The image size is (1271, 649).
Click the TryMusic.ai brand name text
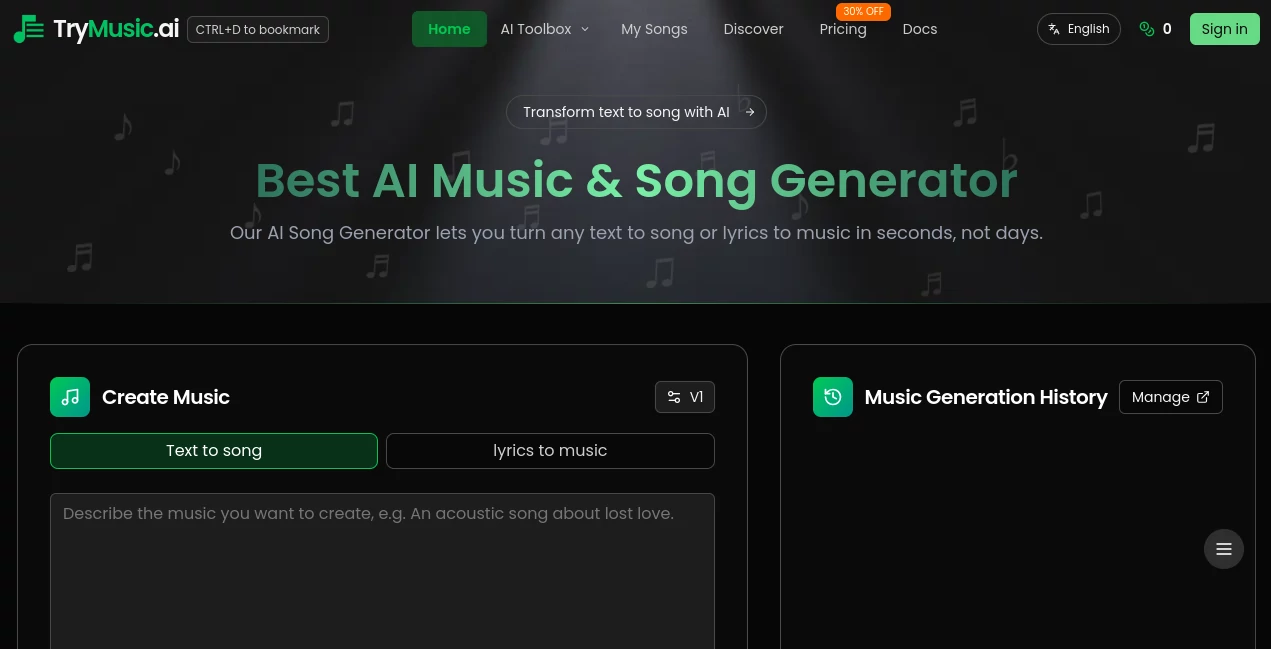pyautogui.click(x=116, y=29)
